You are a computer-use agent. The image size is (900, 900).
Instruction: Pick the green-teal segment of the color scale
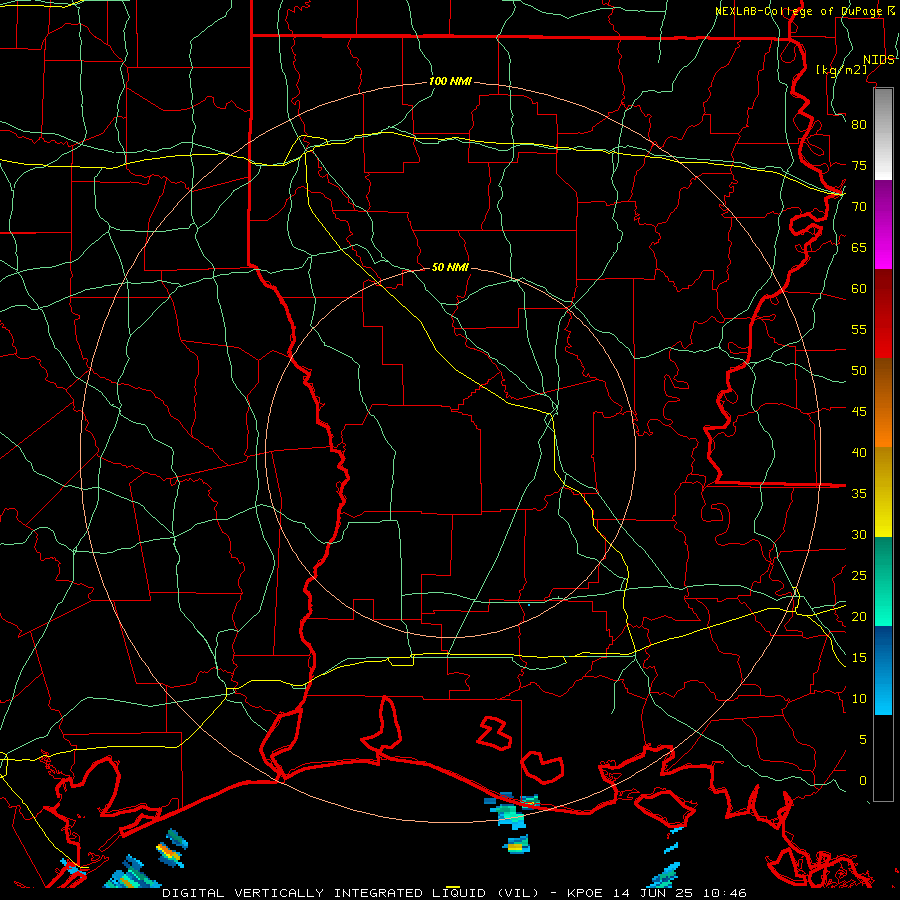click(x=883, y=581)
